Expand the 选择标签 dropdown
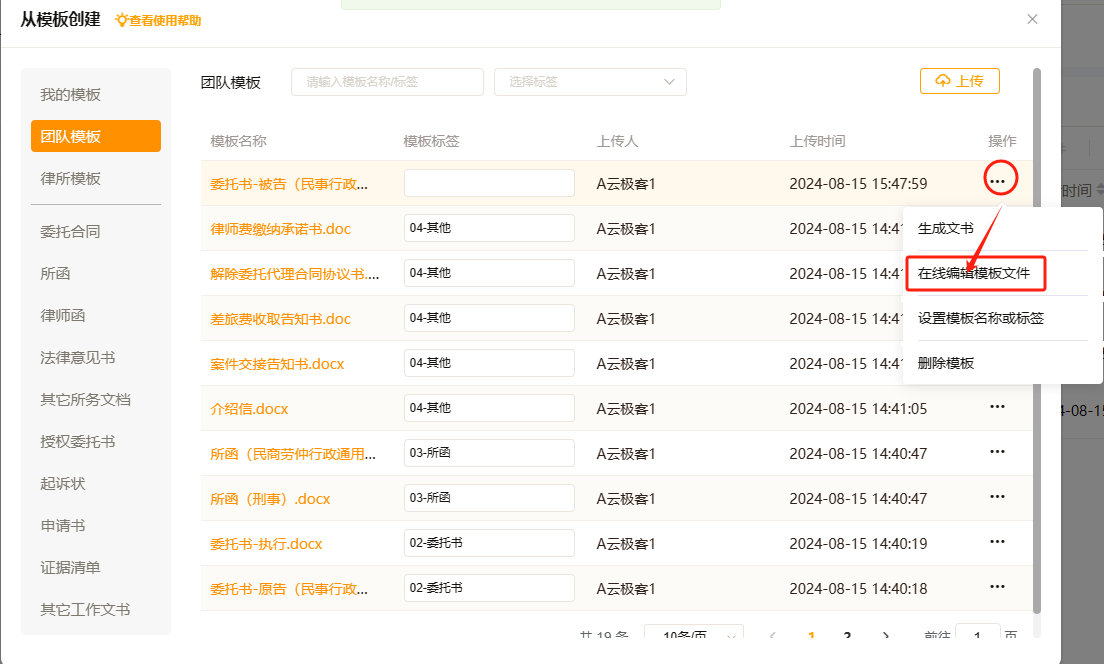Viewport: 1104px width, 664px height. point(590,82)
